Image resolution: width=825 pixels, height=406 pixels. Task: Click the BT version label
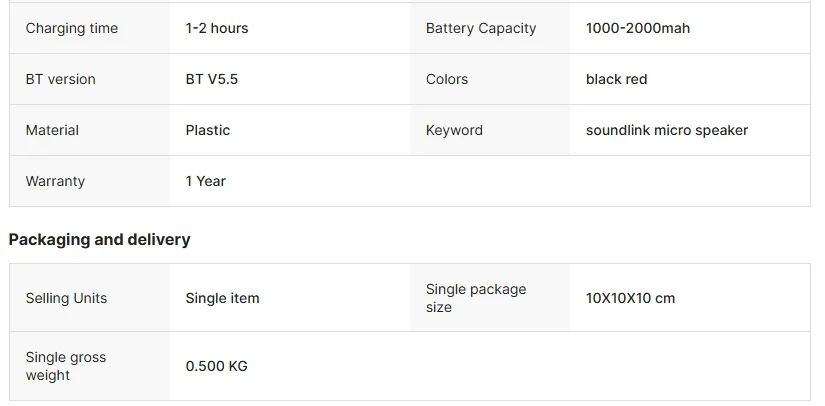point(60,79)
